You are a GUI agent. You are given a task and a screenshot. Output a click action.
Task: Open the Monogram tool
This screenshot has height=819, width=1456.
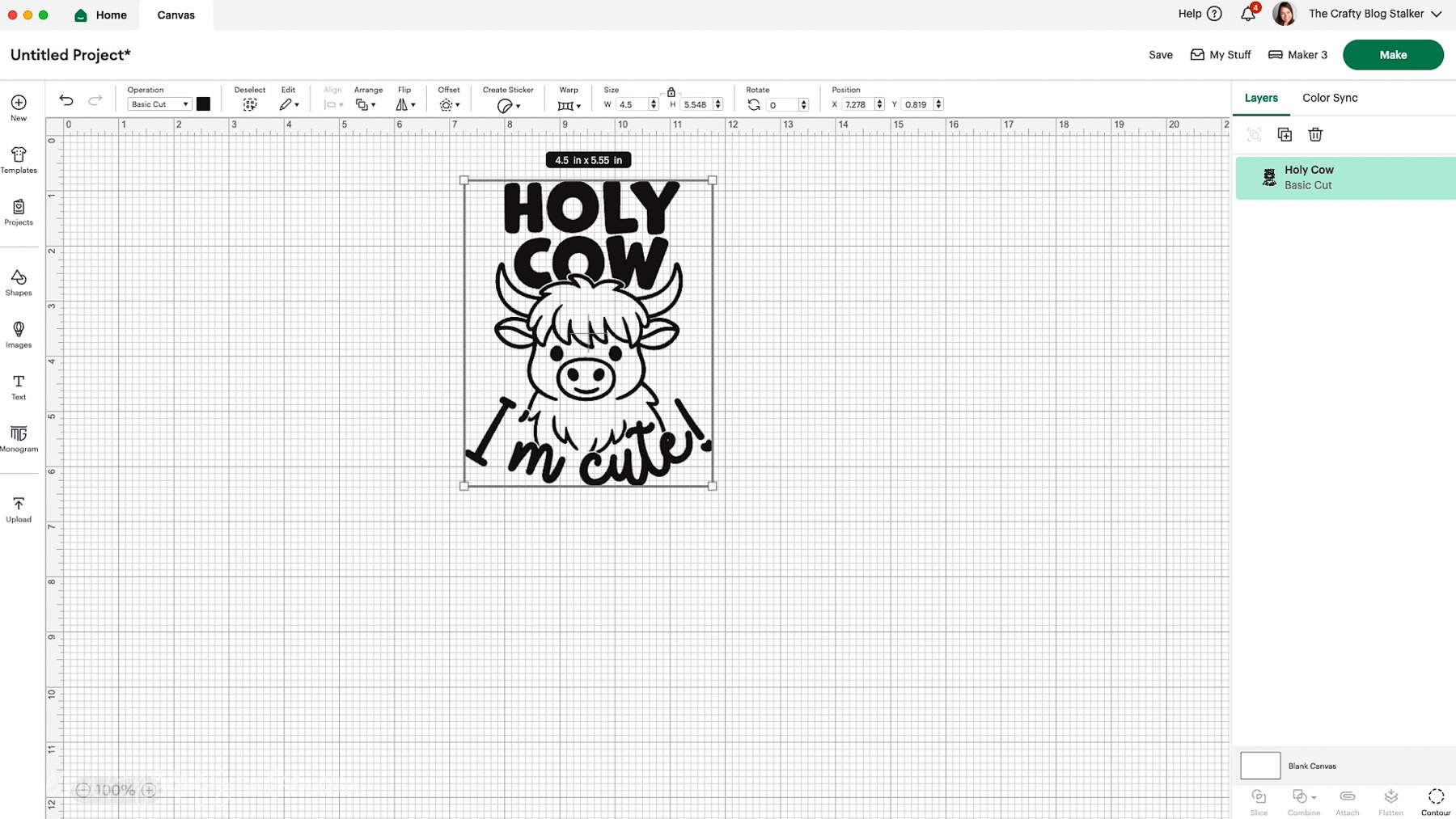19,439
